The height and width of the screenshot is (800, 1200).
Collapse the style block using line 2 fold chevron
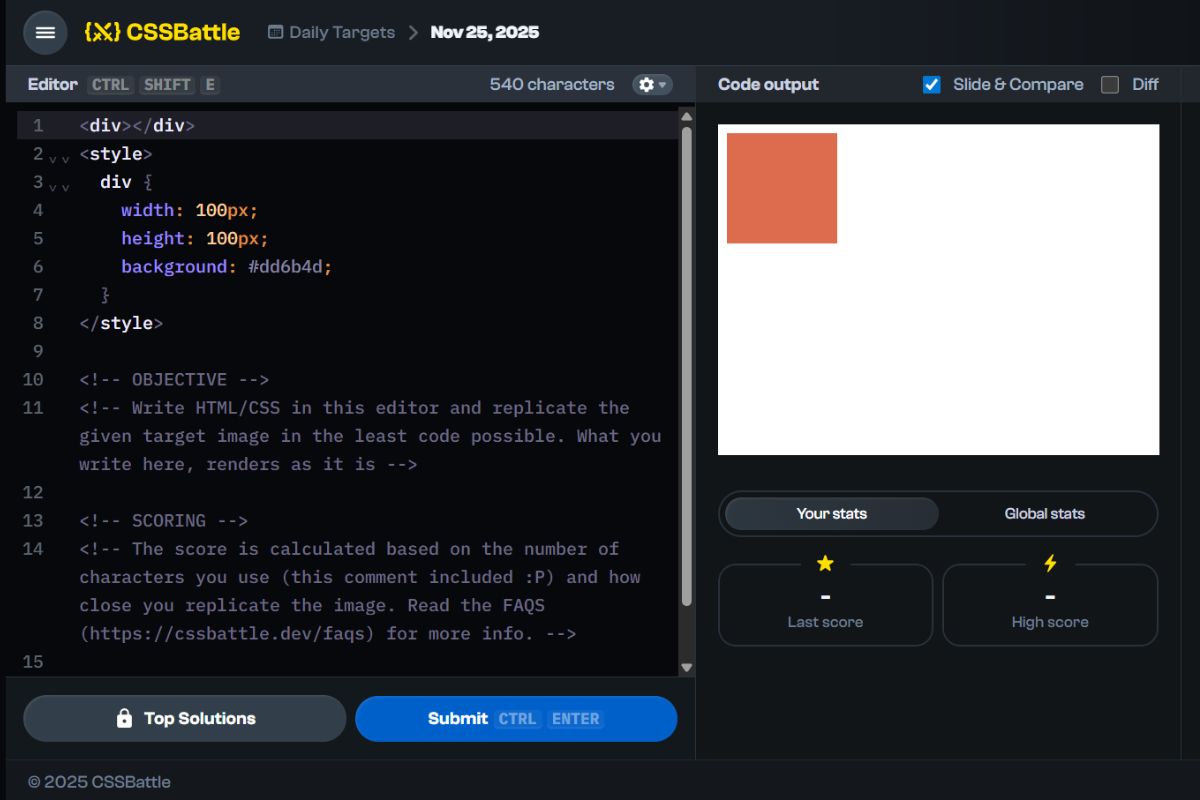pyautogui.click(x=51, y=158)
